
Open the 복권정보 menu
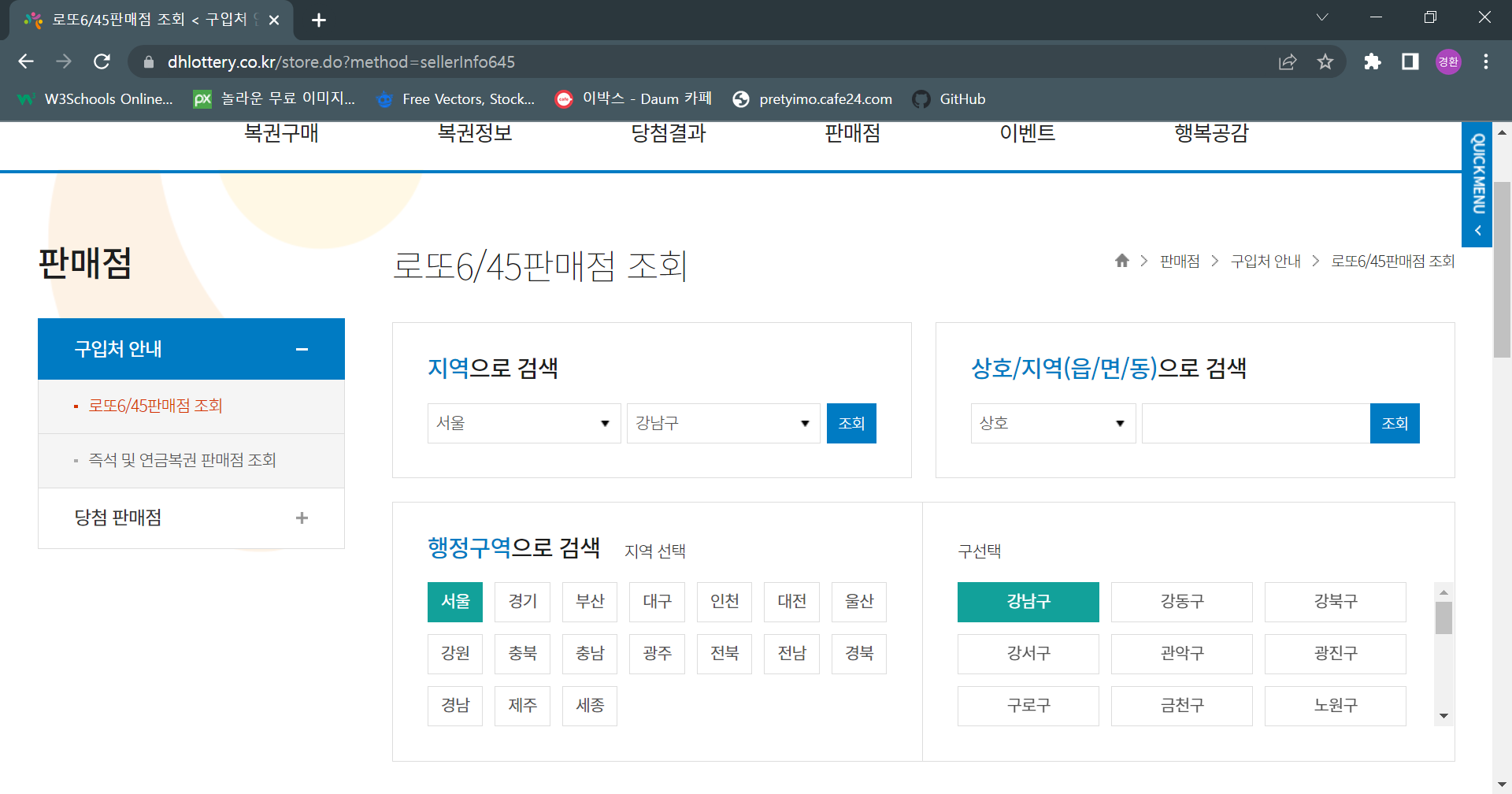point(475,133)
